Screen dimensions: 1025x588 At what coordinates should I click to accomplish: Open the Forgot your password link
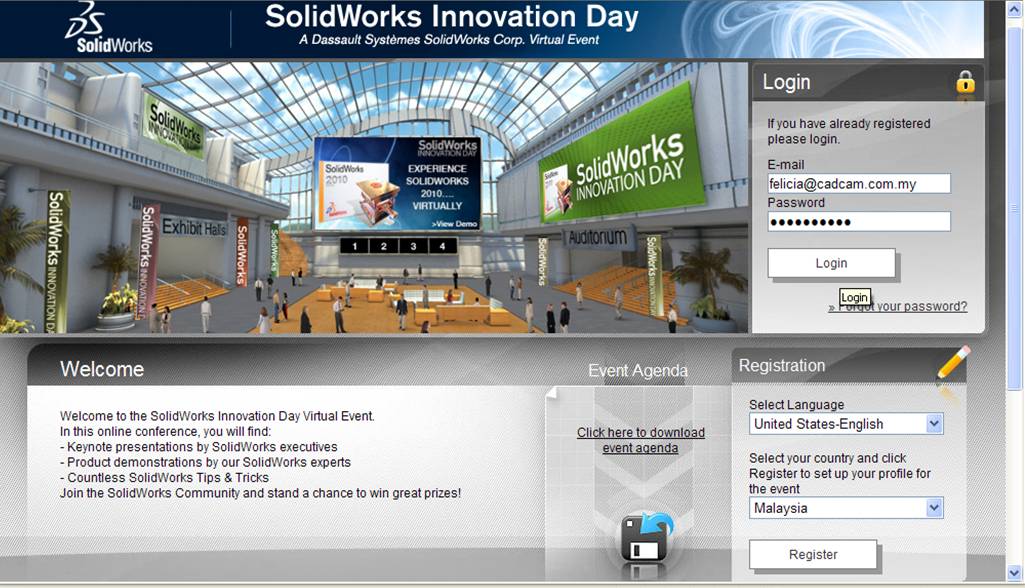pyautogui.click(x=898, y=307)
